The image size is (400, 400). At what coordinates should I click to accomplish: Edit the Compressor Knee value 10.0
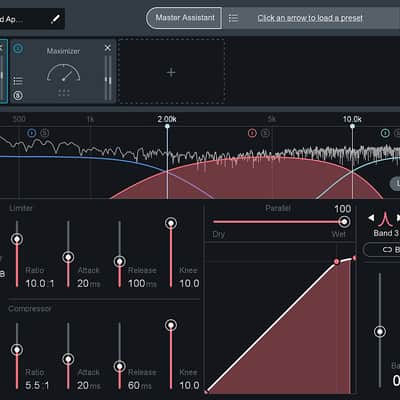coord(189,385)
